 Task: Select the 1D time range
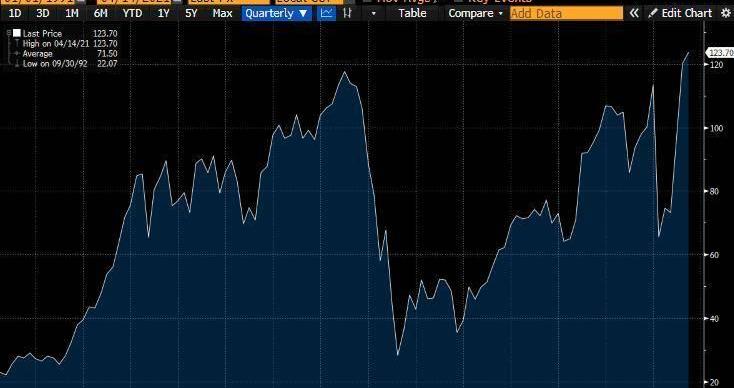[15, 13]
